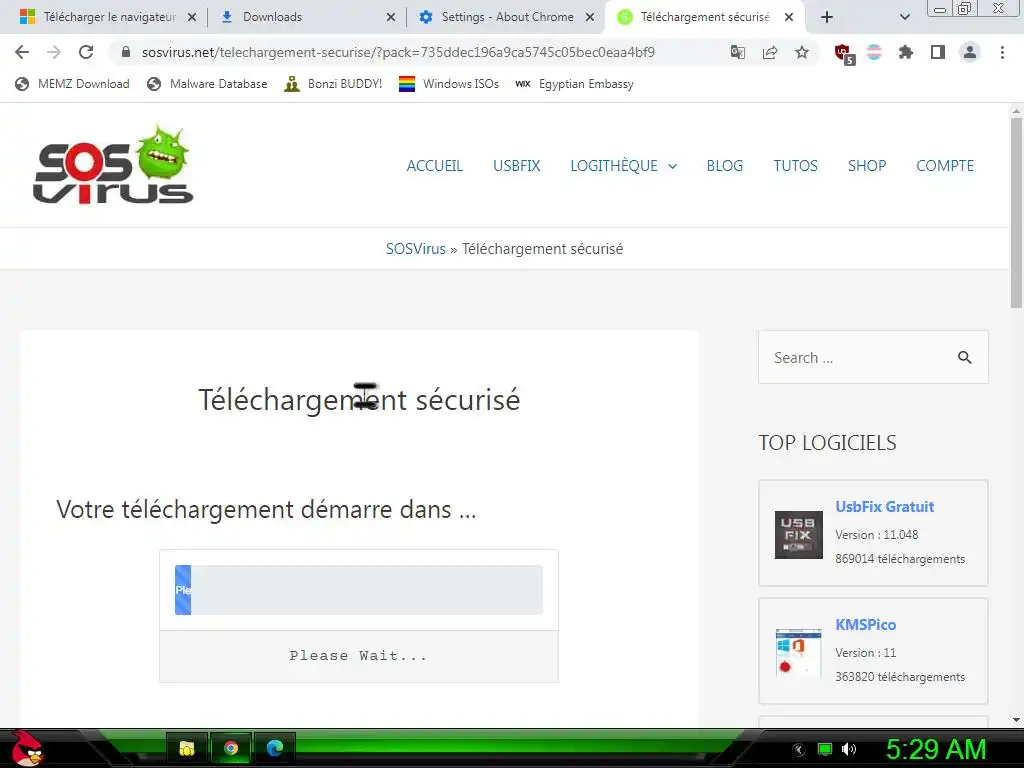Click the SOSVirus breadcrumb link
Image resolution: width=1024 pixels, height=768 pixels.
tap(415, 249)
